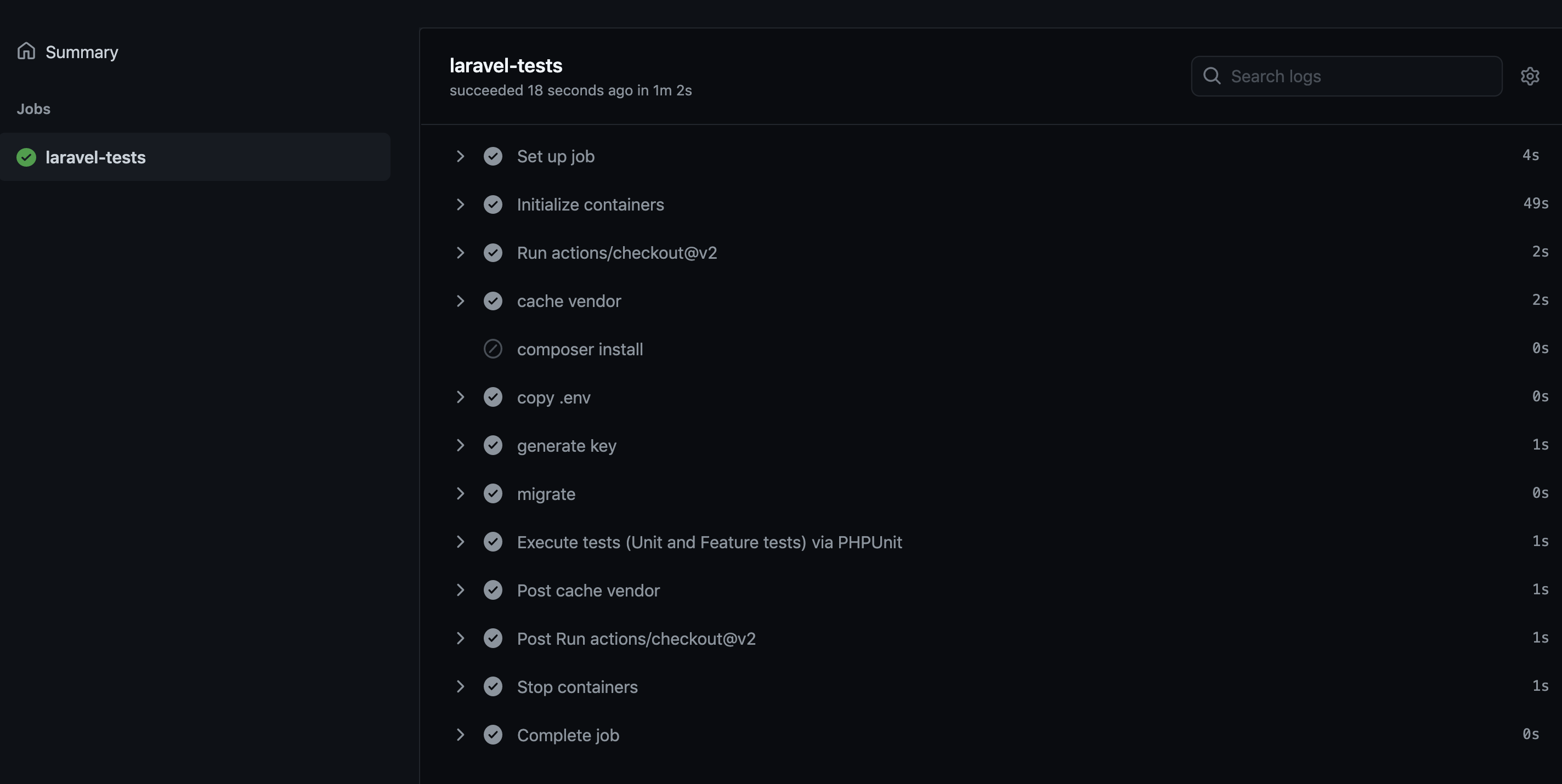Expand the Execute tests via PHPUnit chevron
The height and width of the screenshot is (784, 1562).
[x=460, y=542]
